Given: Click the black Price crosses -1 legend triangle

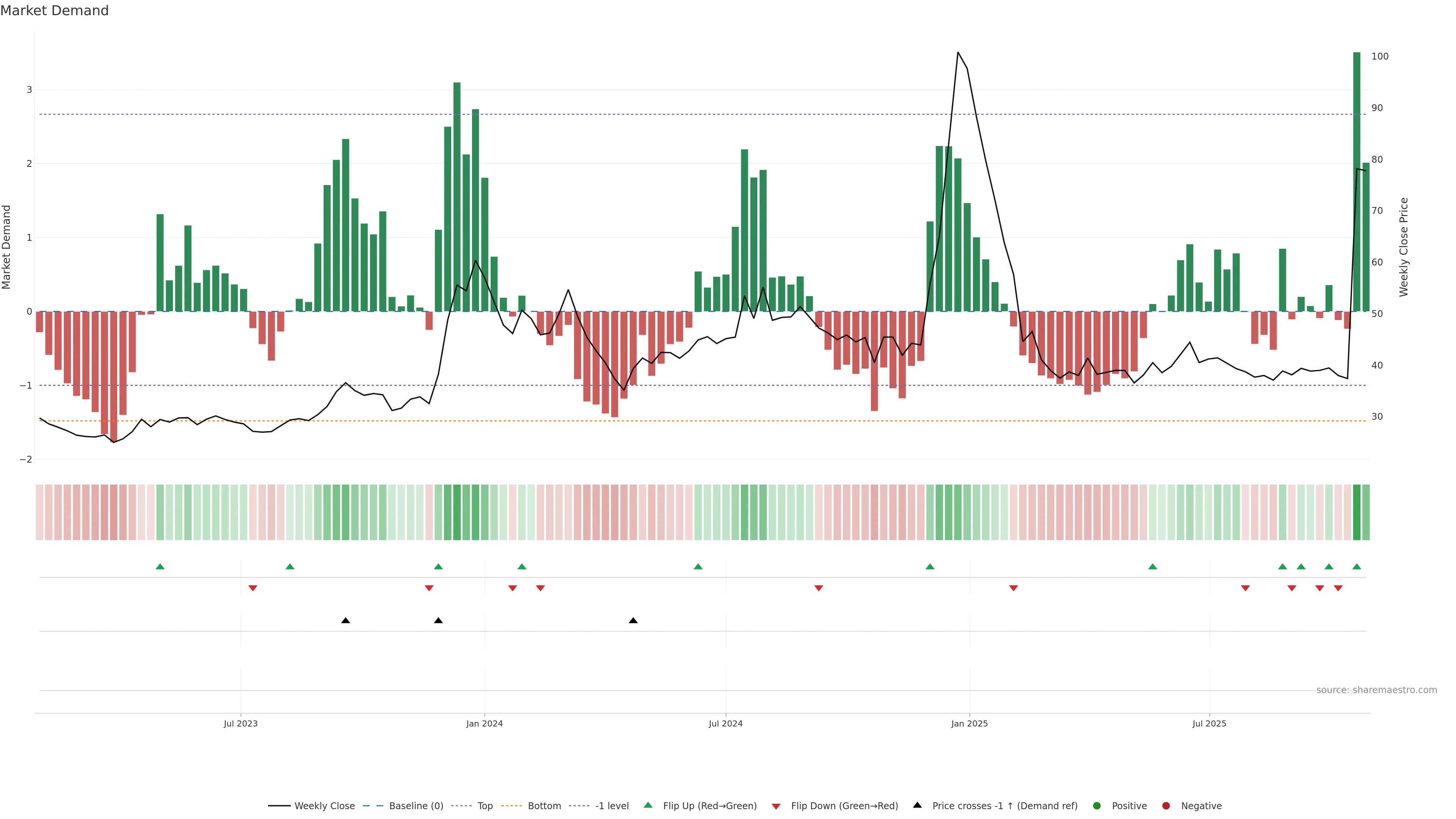Looking at the screenshot, I should pos(917,805).
